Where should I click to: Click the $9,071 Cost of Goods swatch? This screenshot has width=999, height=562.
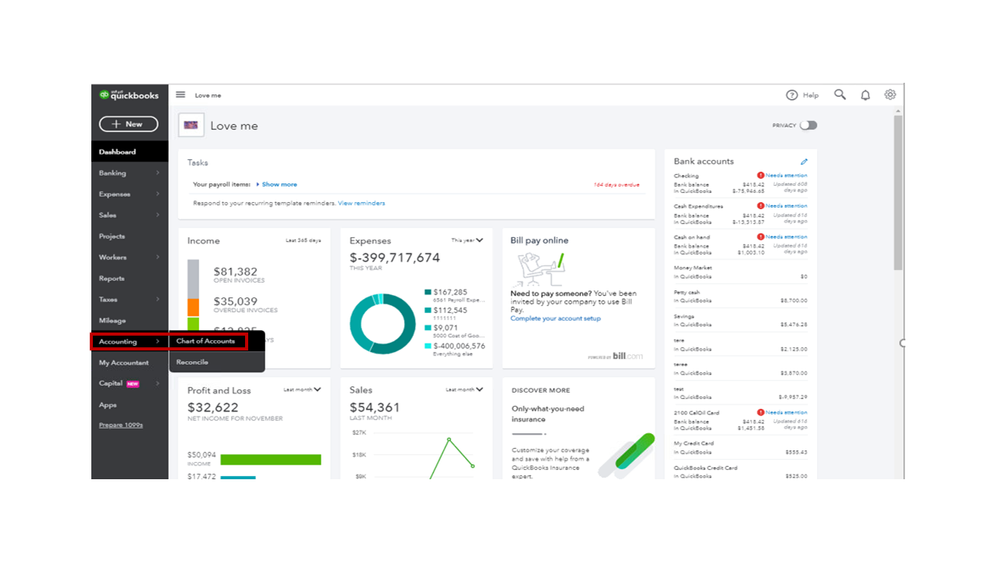(428, 328)
